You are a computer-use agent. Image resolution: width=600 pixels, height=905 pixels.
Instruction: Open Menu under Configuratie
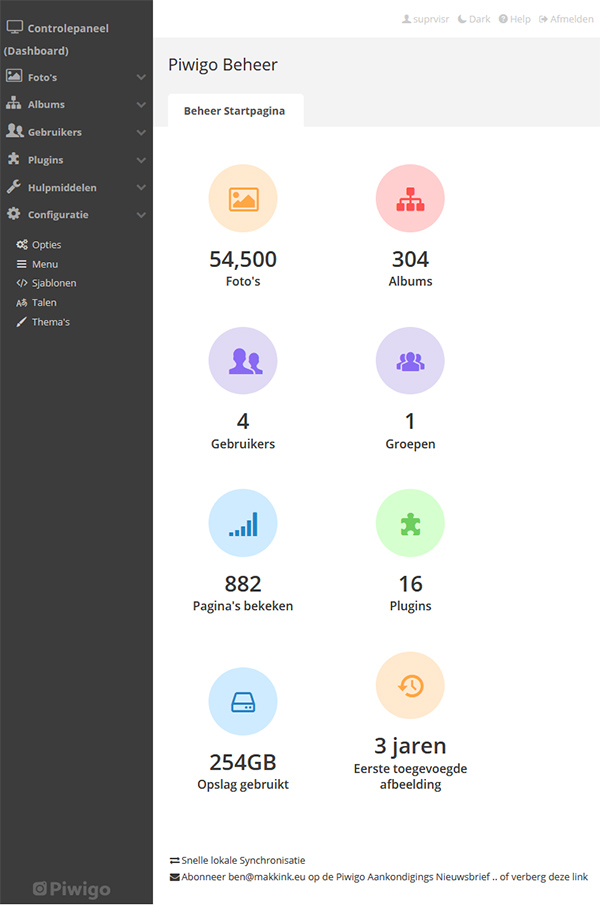tap(45, 264)
